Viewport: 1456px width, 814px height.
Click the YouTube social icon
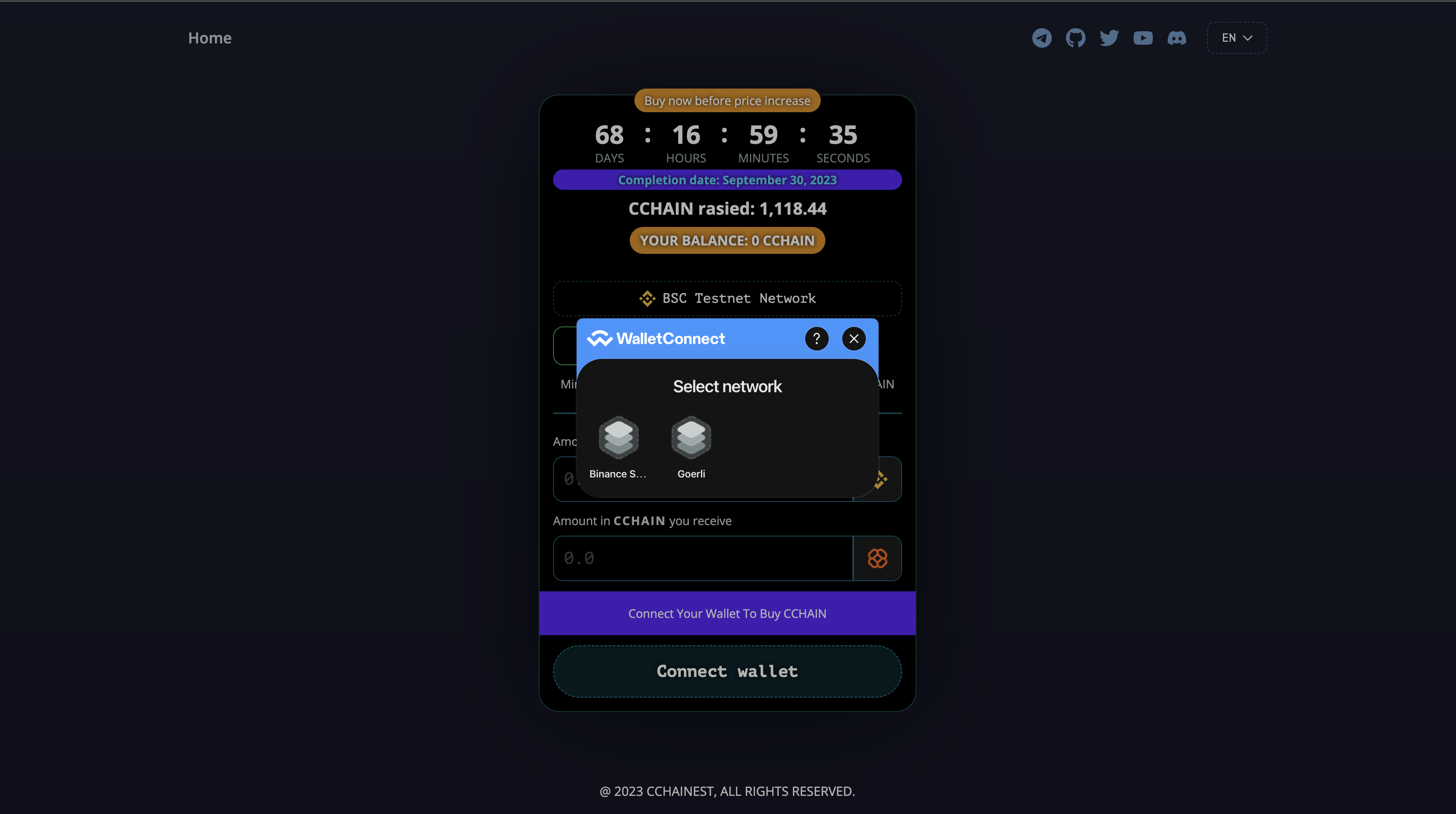(x=1142, y=38)
